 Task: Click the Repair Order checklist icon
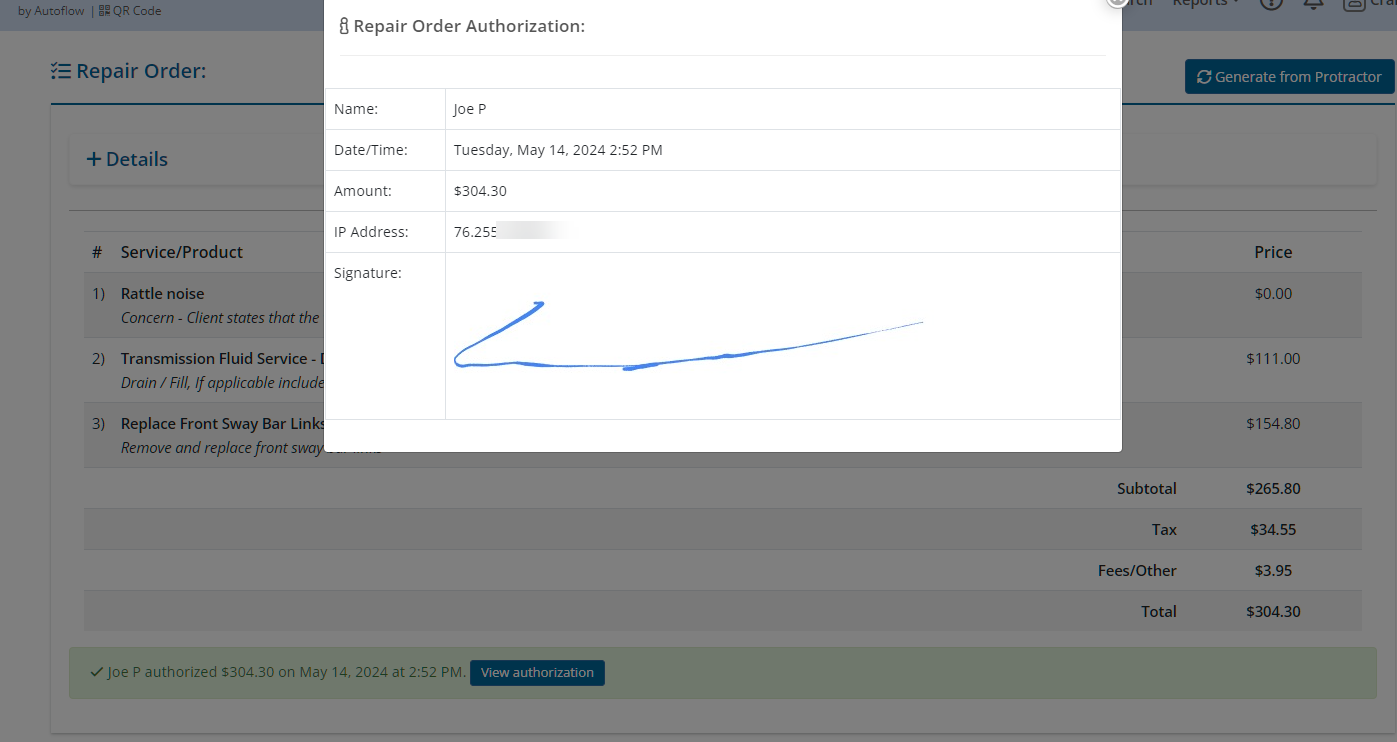click(61, 71)
